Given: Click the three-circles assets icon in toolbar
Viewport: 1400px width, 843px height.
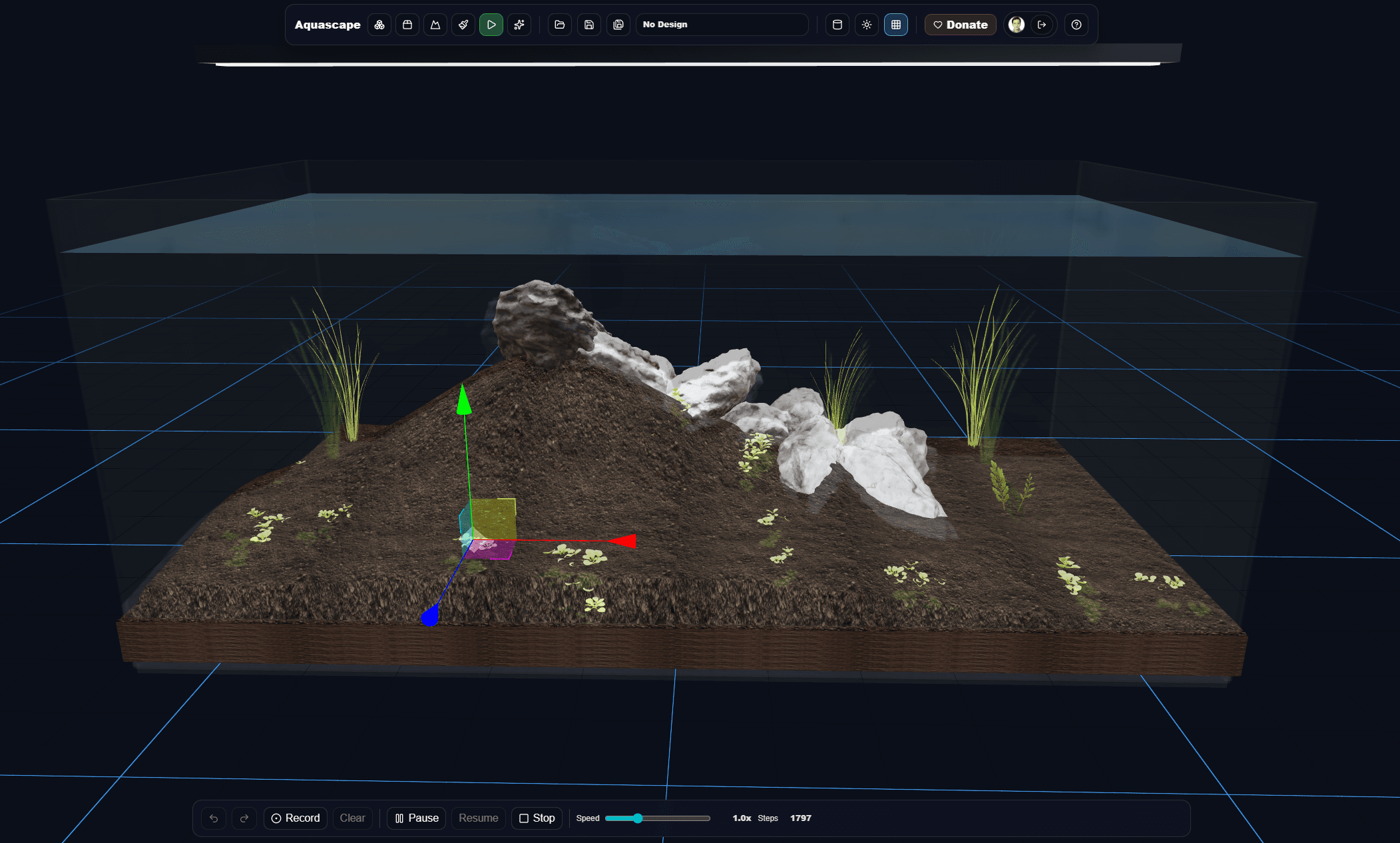Looking at the screenshot, I should point(379,25).
